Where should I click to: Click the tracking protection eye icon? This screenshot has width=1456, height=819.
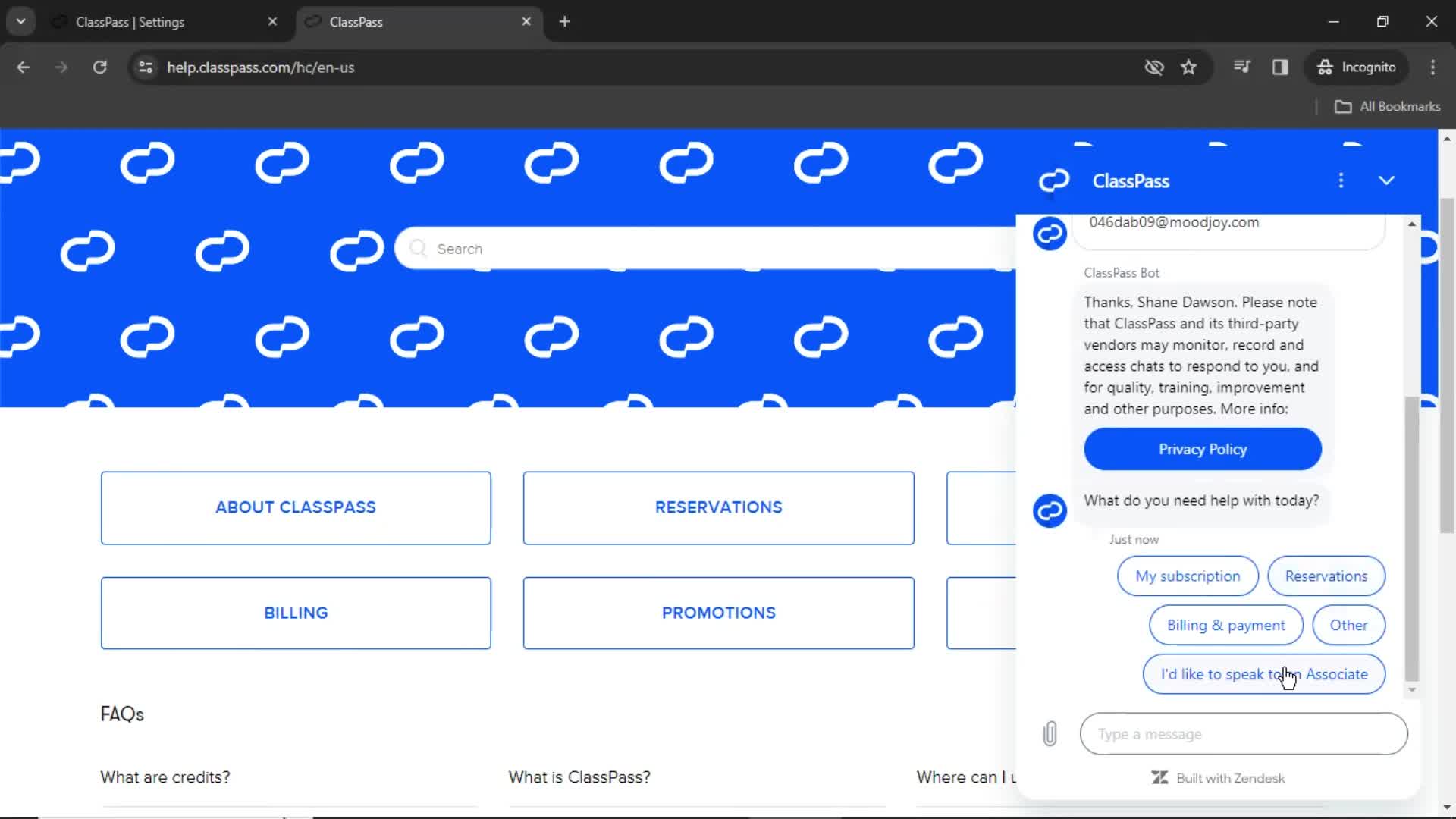pyautogui.click(x=1153, y=67)
